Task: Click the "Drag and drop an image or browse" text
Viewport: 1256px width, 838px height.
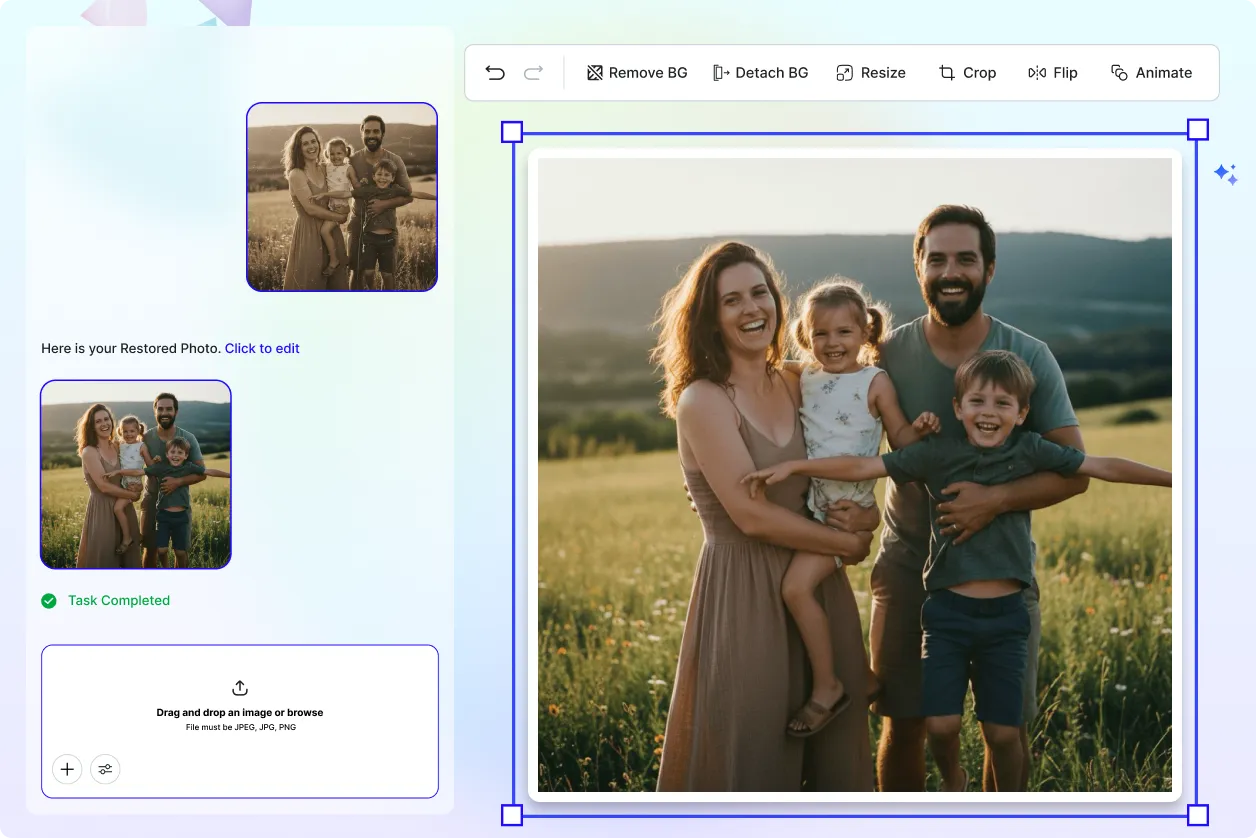Action: click(240, 713)
